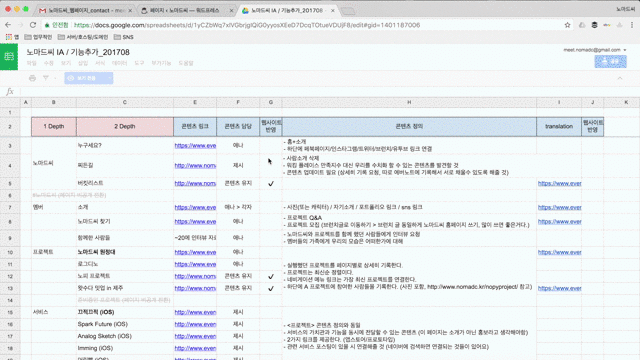Click the view-only mode button

(x=85, y=78)
